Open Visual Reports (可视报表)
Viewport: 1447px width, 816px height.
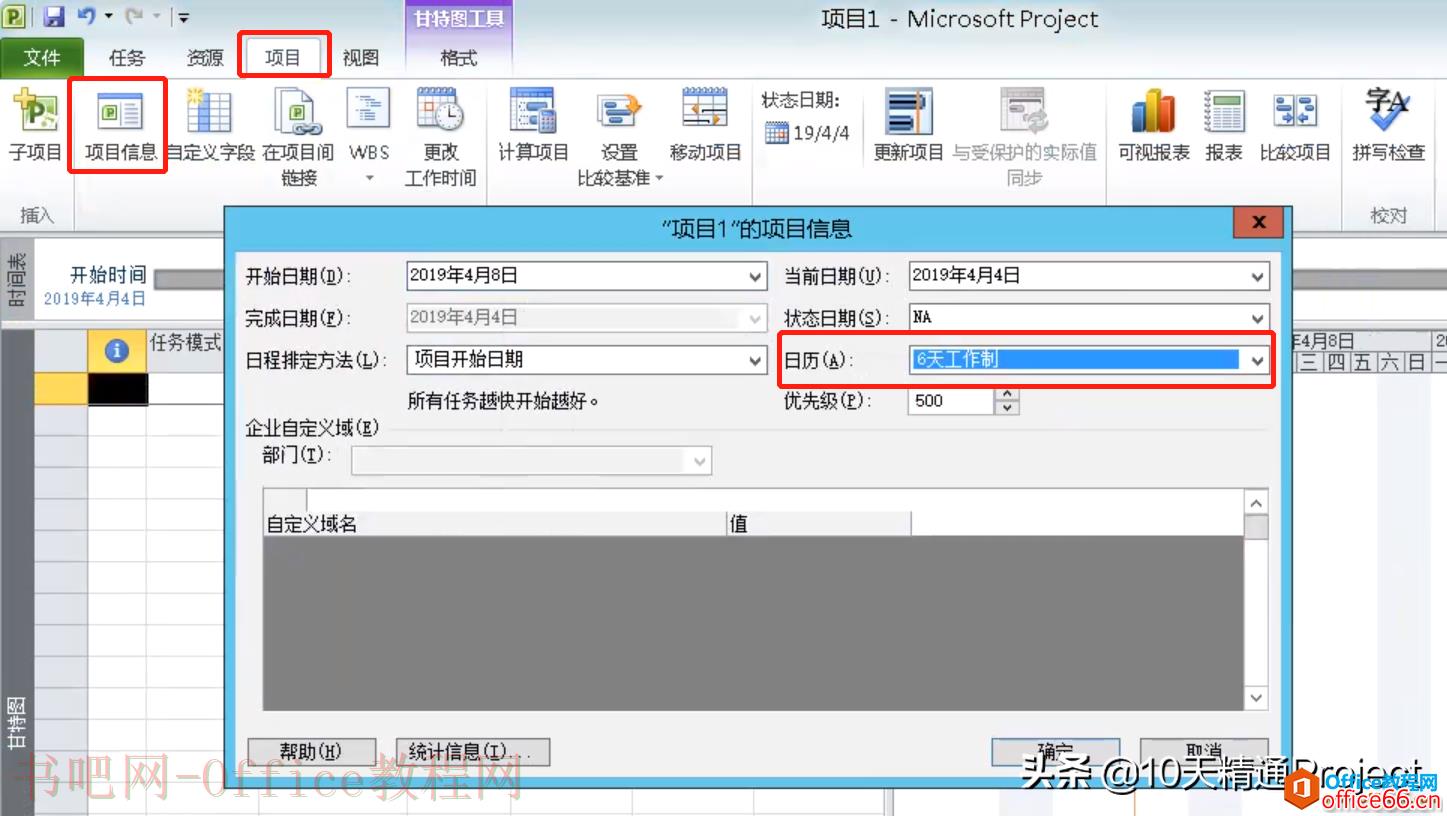point(1153,125)
